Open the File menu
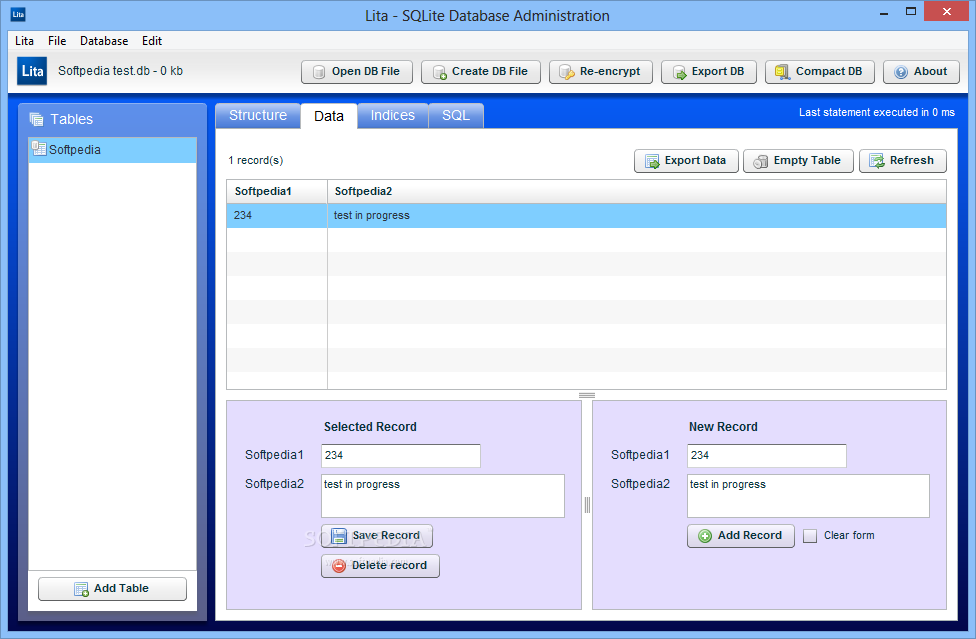Viewport: 976px width, 639px height. pyautogui.click(x=57, y=41)
